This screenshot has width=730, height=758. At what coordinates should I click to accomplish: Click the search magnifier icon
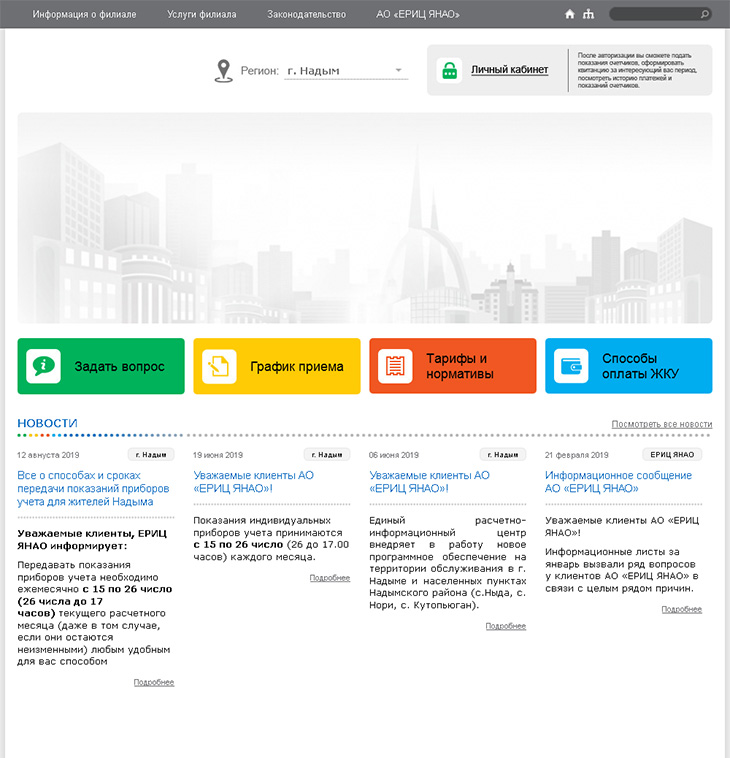[x=705, y=14]
